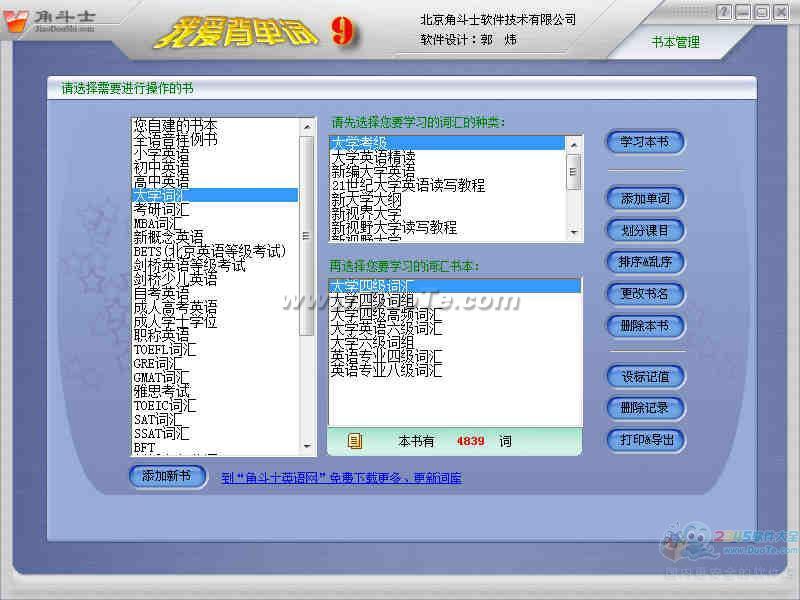Select 新视野大学读写教程 row
The image size is (800, 600).
[x=447, y=227]
